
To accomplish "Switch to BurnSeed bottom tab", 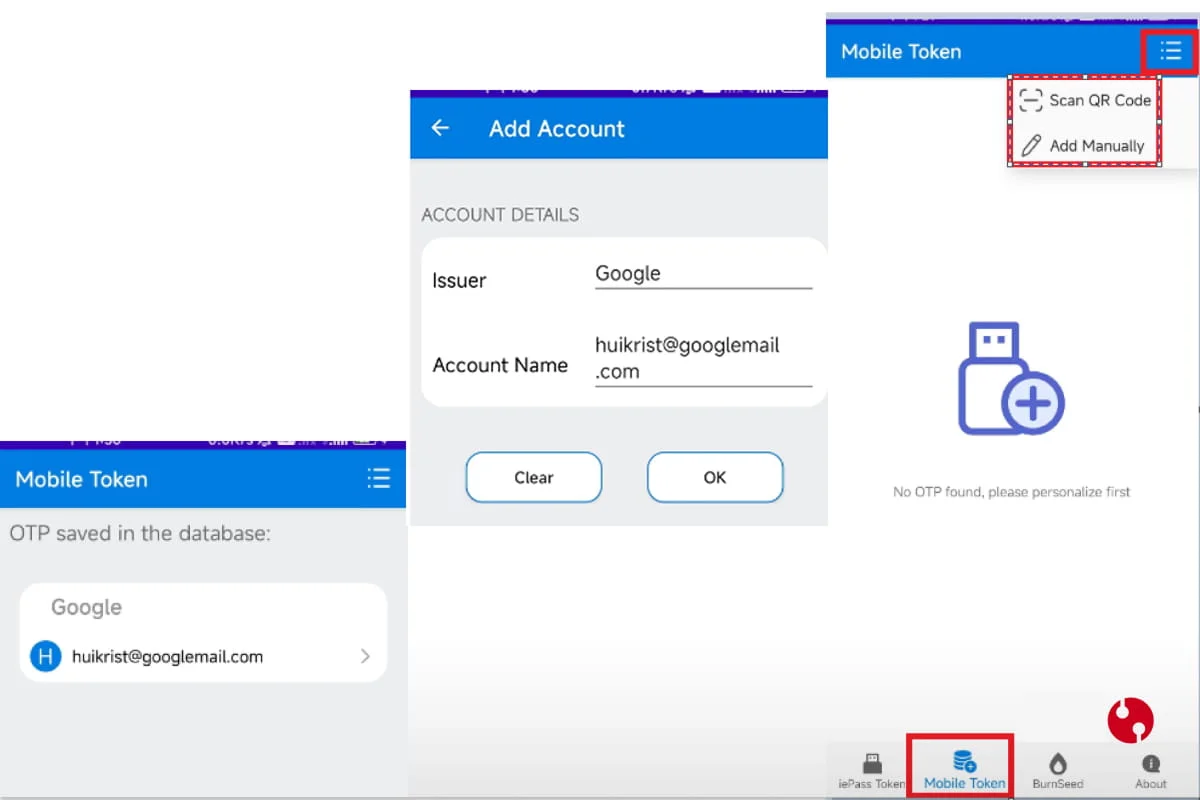I will [x=1057, y=769].
